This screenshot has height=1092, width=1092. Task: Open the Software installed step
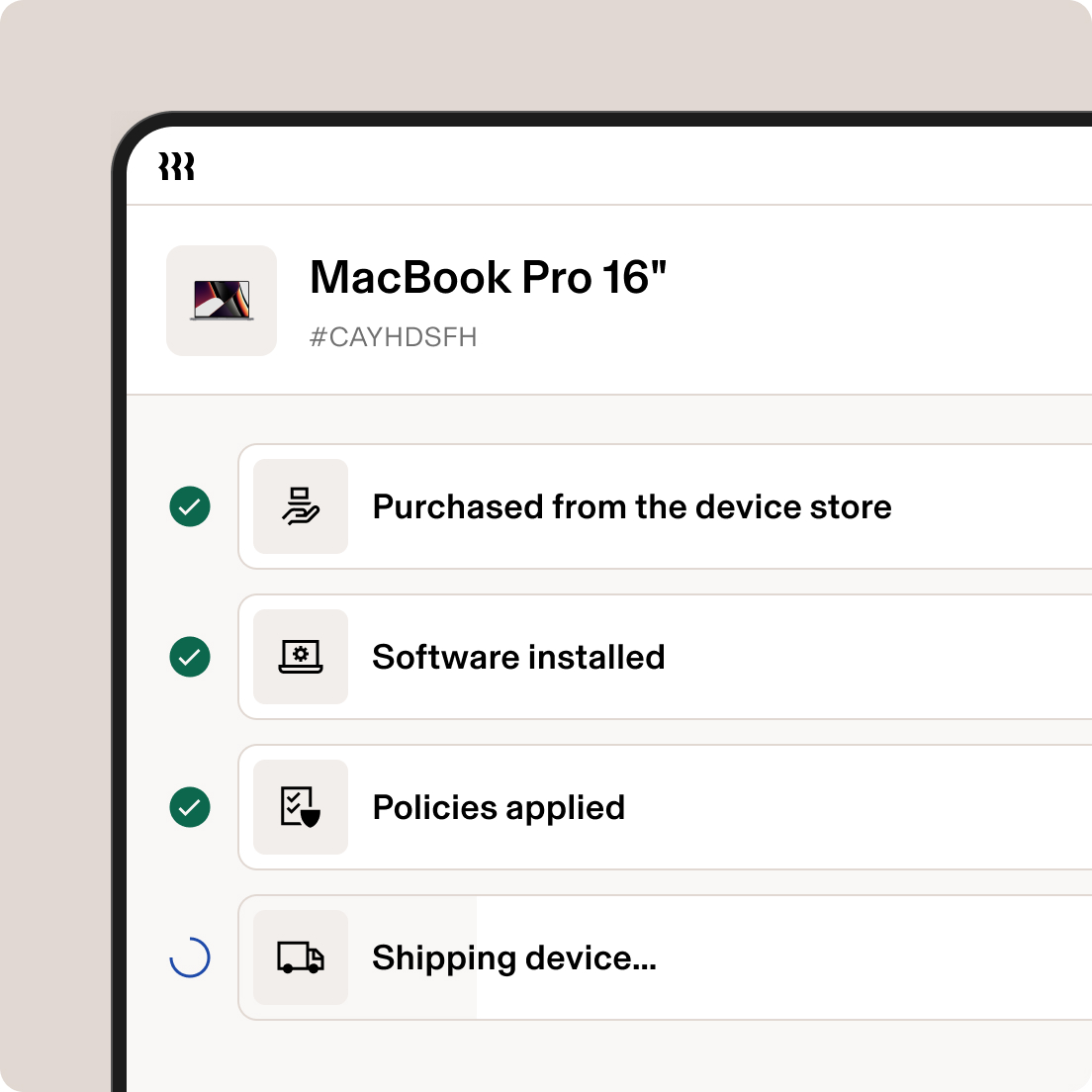tap(665, 657)
